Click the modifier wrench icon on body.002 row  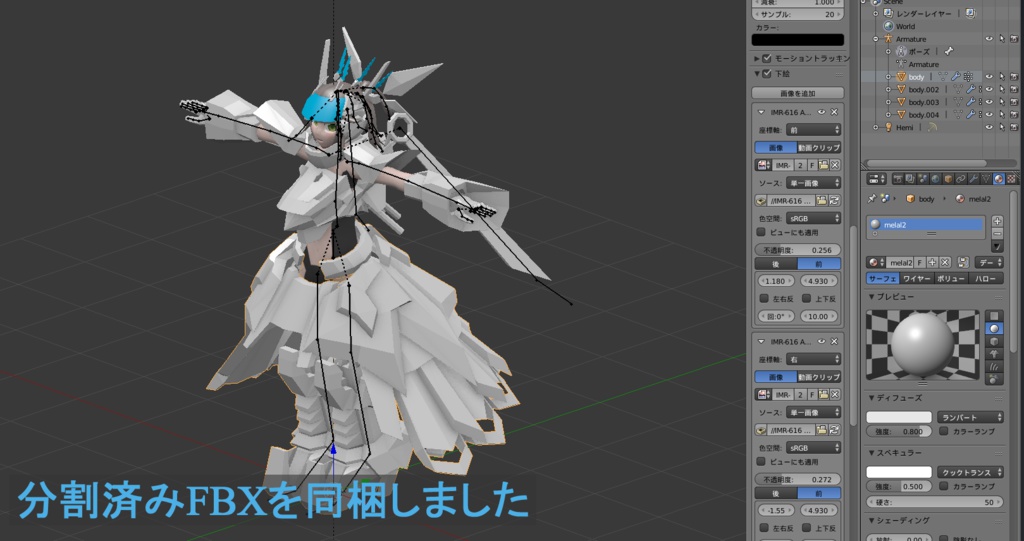pos(971,90)
